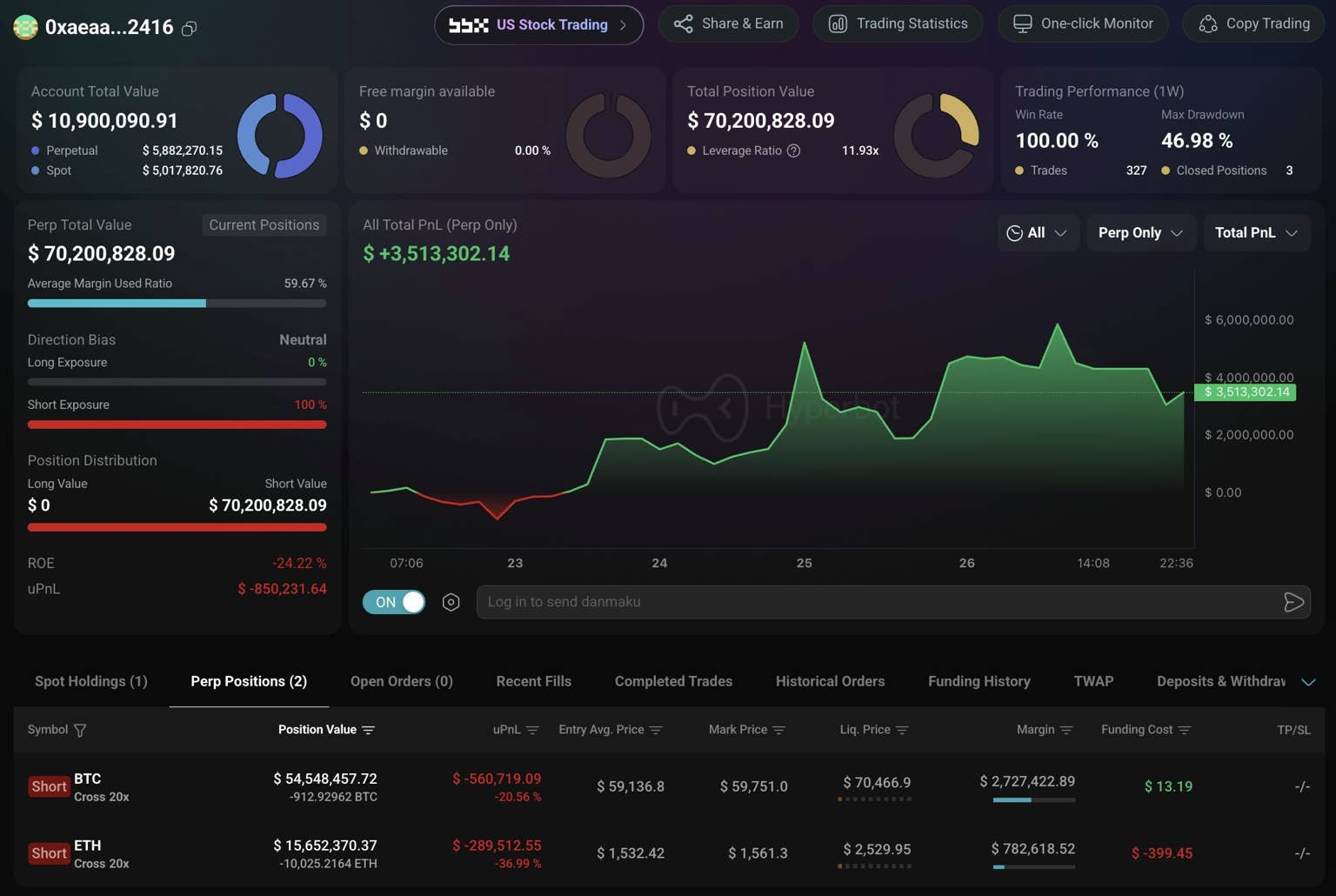
Task: Click the Current Positions button
Action: coord(264,224)
